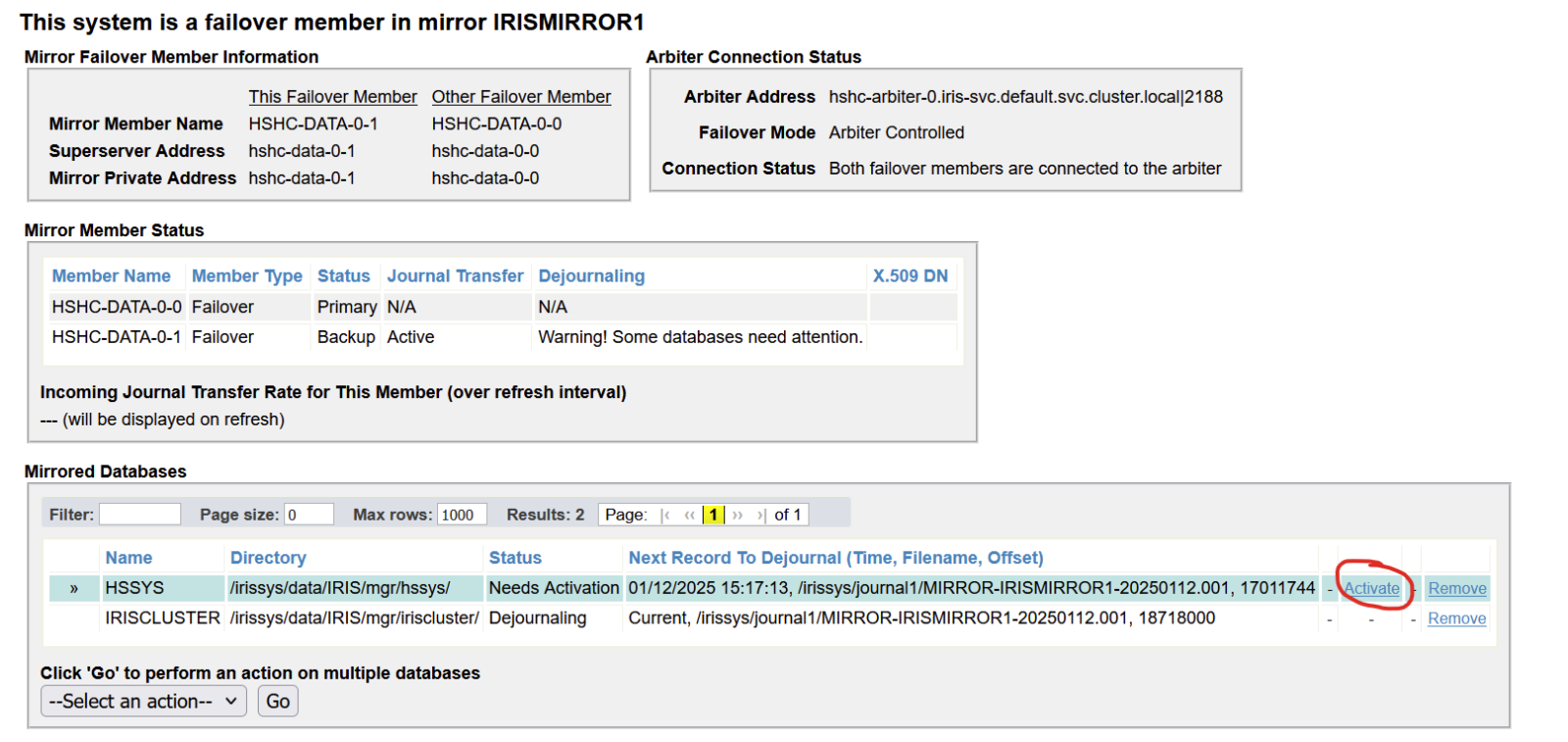
Task: Sort mirrored databases by Status column
Action: 514,558
